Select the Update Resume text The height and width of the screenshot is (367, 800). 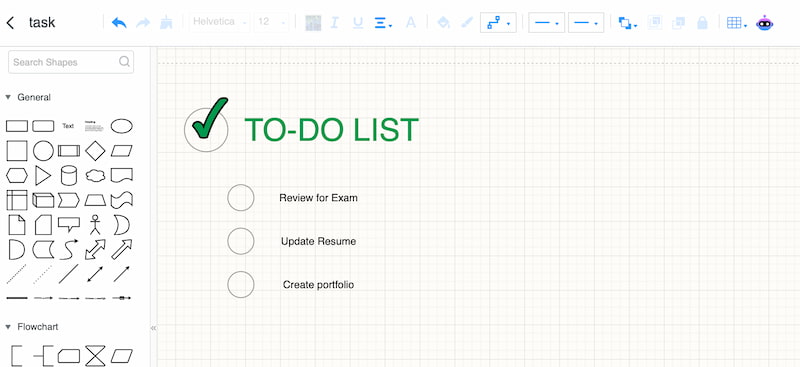point(318,241)
